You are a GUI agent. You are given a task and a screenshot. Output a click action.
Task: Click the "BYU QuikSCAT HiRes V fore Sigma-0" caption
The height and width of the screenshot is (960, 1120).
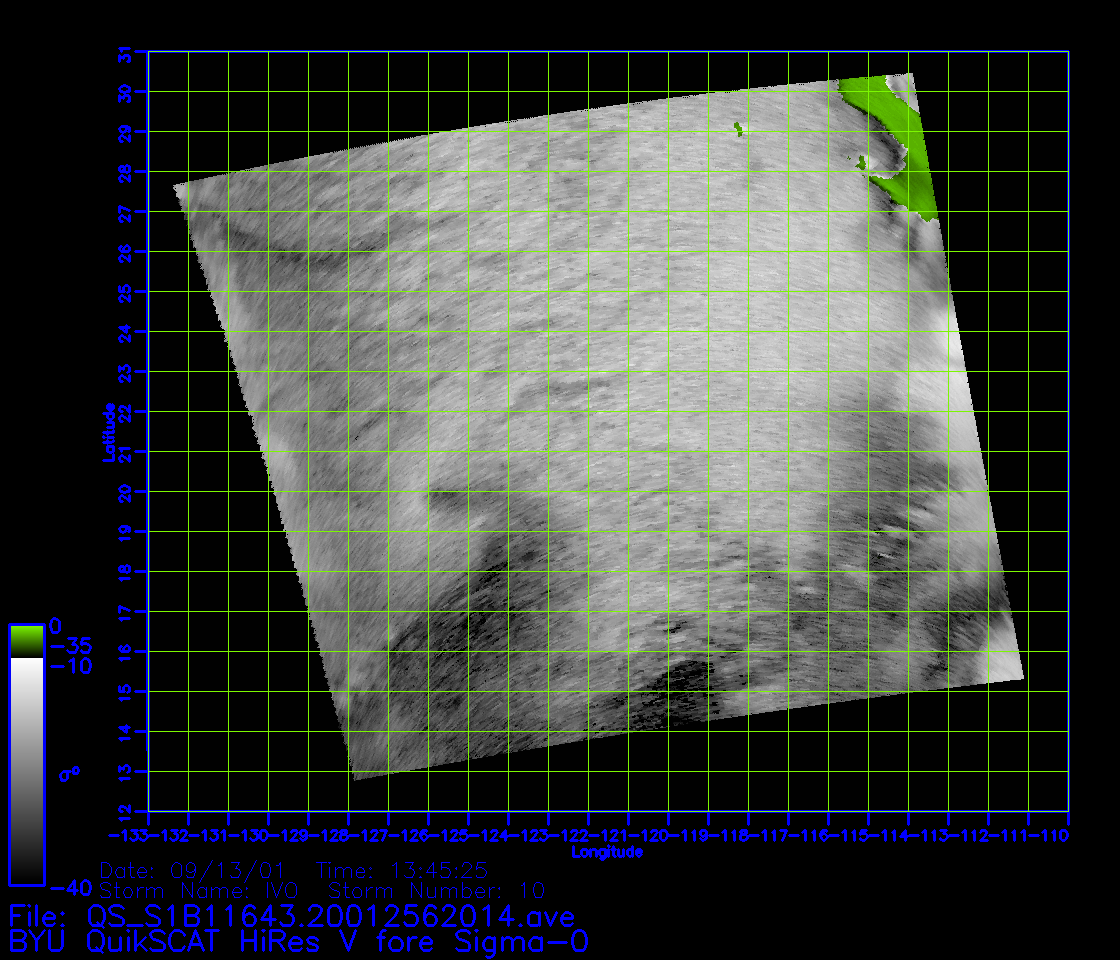[298, 942]
